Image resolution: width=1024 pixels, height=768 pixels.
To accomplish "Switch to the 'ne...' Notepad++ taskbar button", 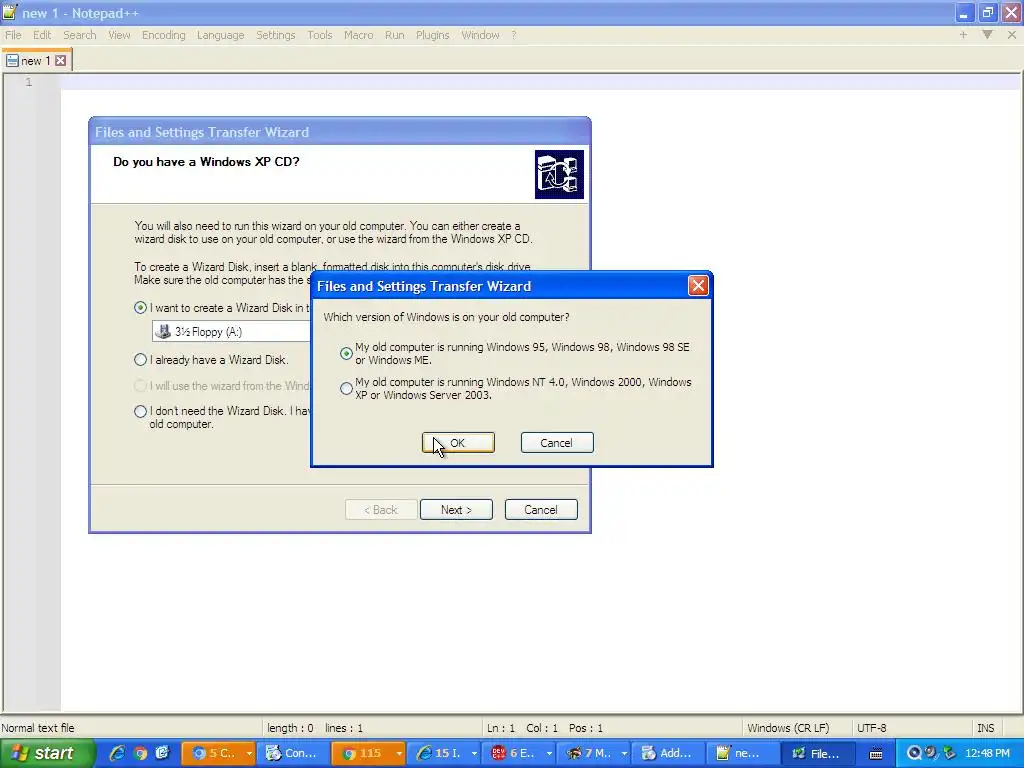I will pos(743,753).
